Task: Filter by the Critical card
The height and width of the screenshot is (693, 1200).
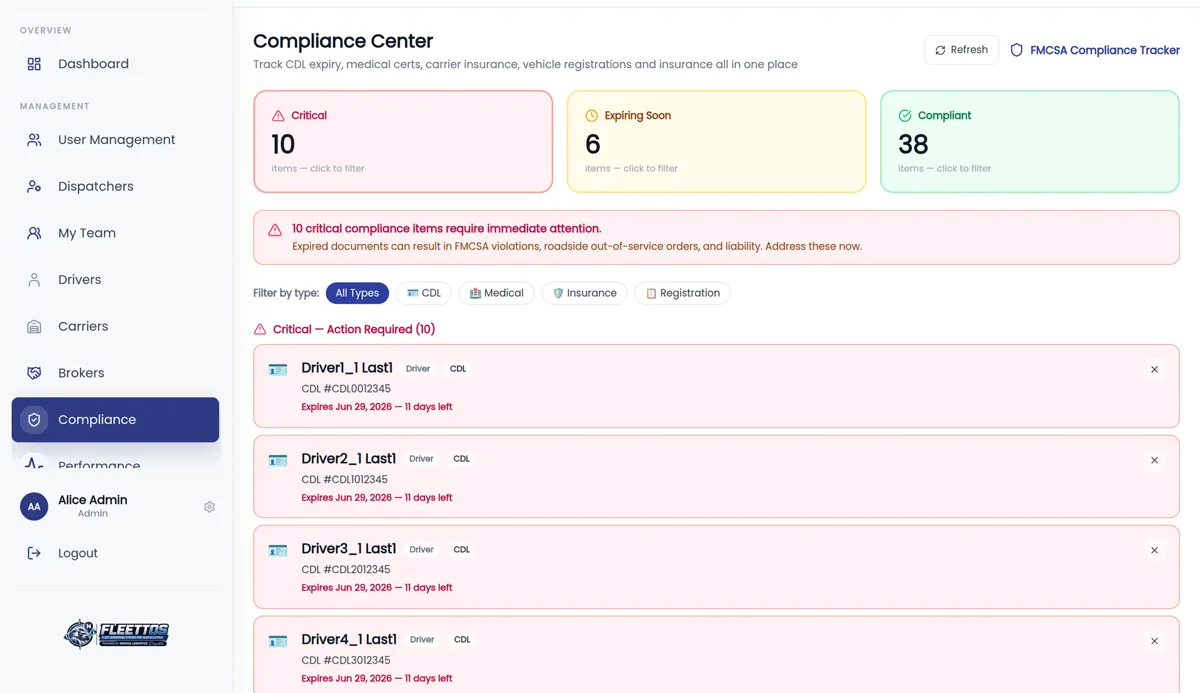Action: click(x=403, y=141)
